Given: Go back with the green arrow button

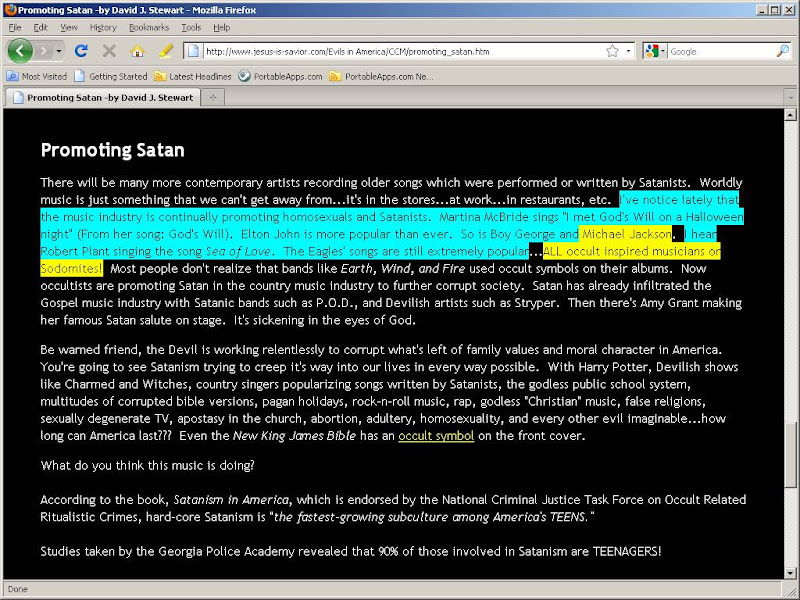Looking at the screenshot, I should [20, 51].
